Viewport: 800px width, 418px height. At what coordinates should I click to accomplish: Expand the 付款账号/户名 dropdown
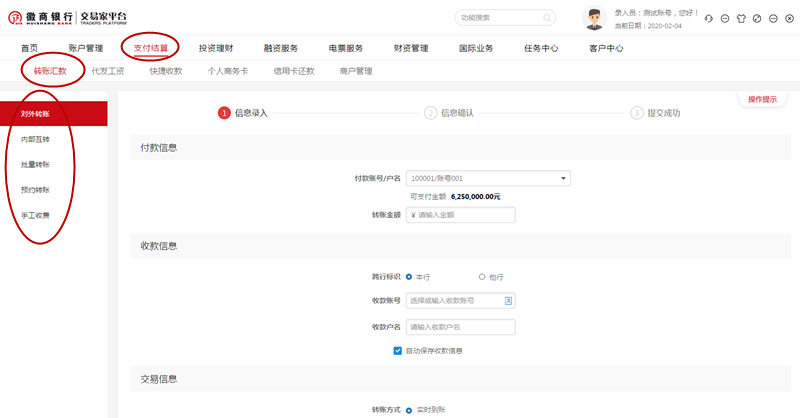pos(564,179)
